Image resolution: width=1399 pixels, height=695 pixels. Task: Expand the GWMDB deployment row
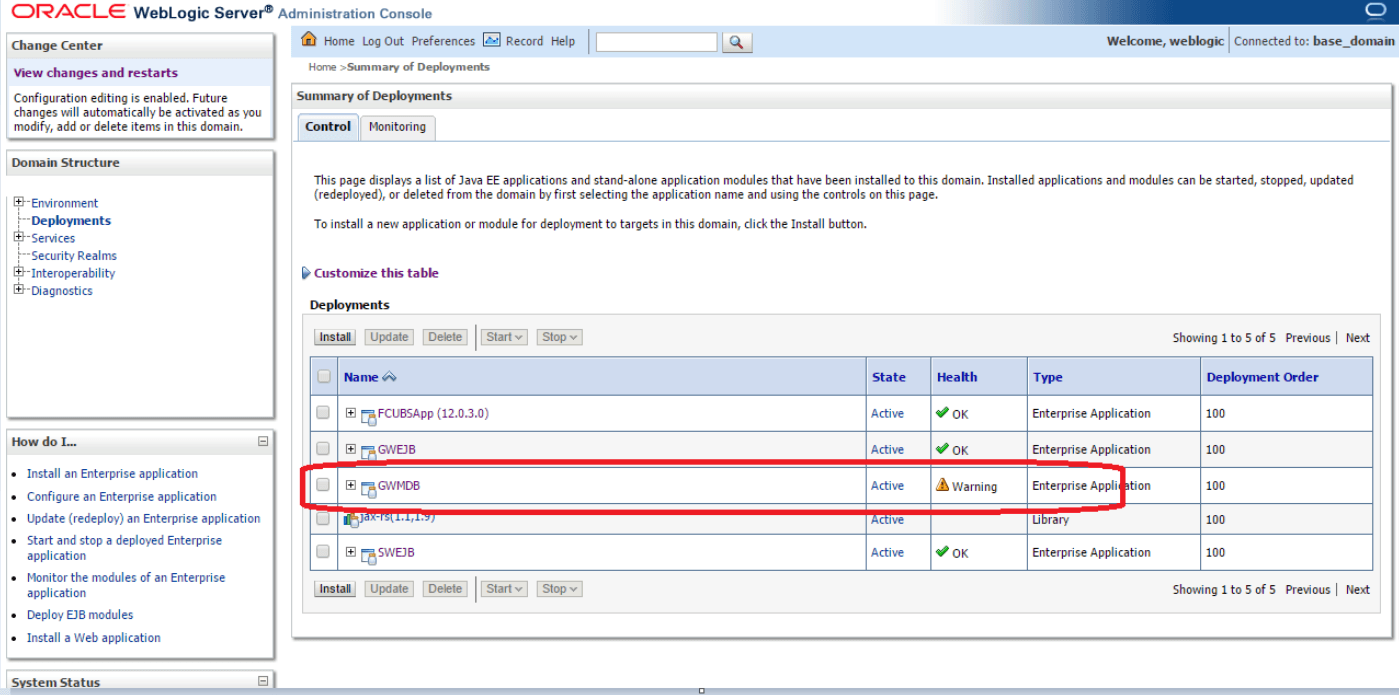click(351, 485)
